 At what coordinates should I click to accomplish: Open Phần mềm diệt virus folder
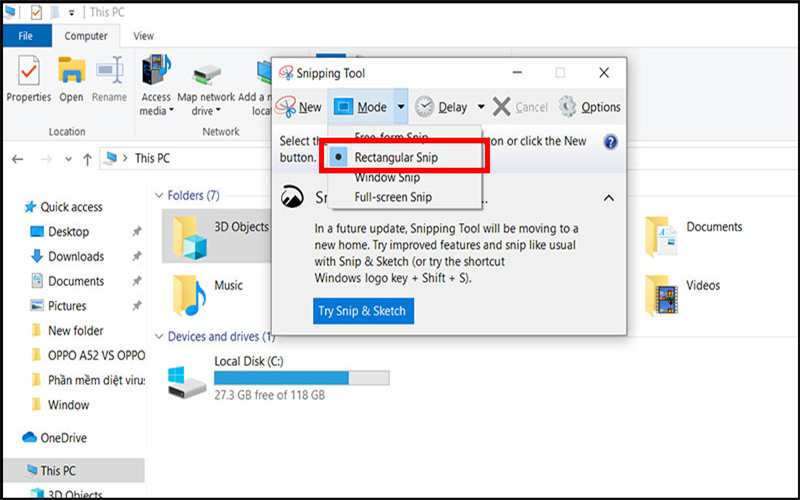(88, 380)
